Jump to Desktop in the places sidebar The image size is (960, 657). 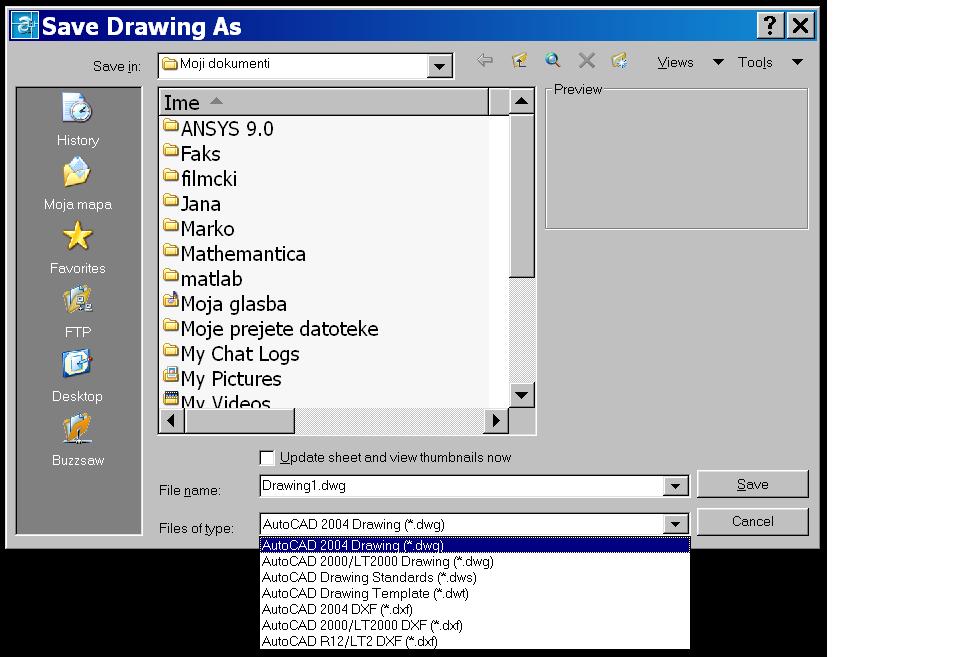(x=77, y=375)
